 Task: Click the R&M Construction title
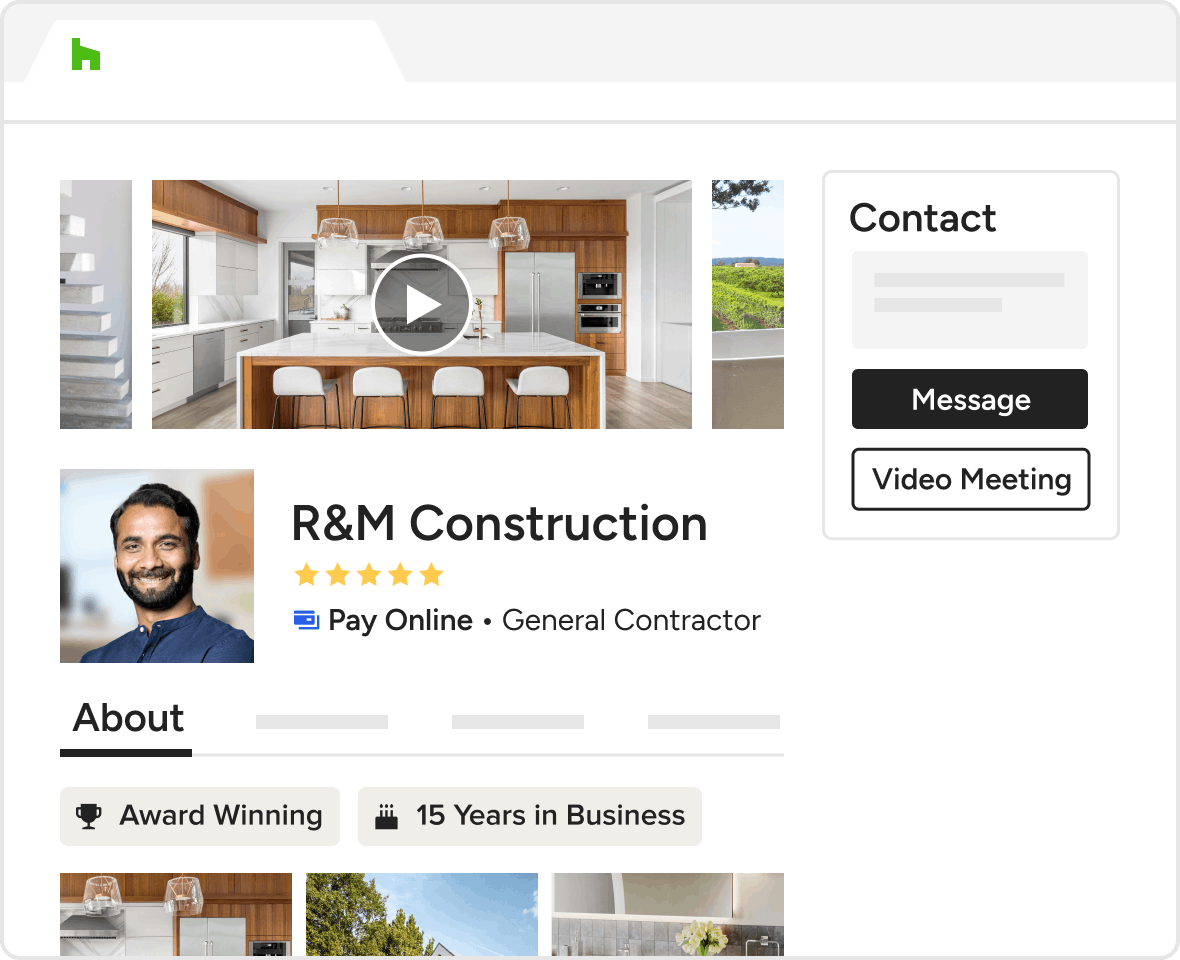tap(499, 523)
